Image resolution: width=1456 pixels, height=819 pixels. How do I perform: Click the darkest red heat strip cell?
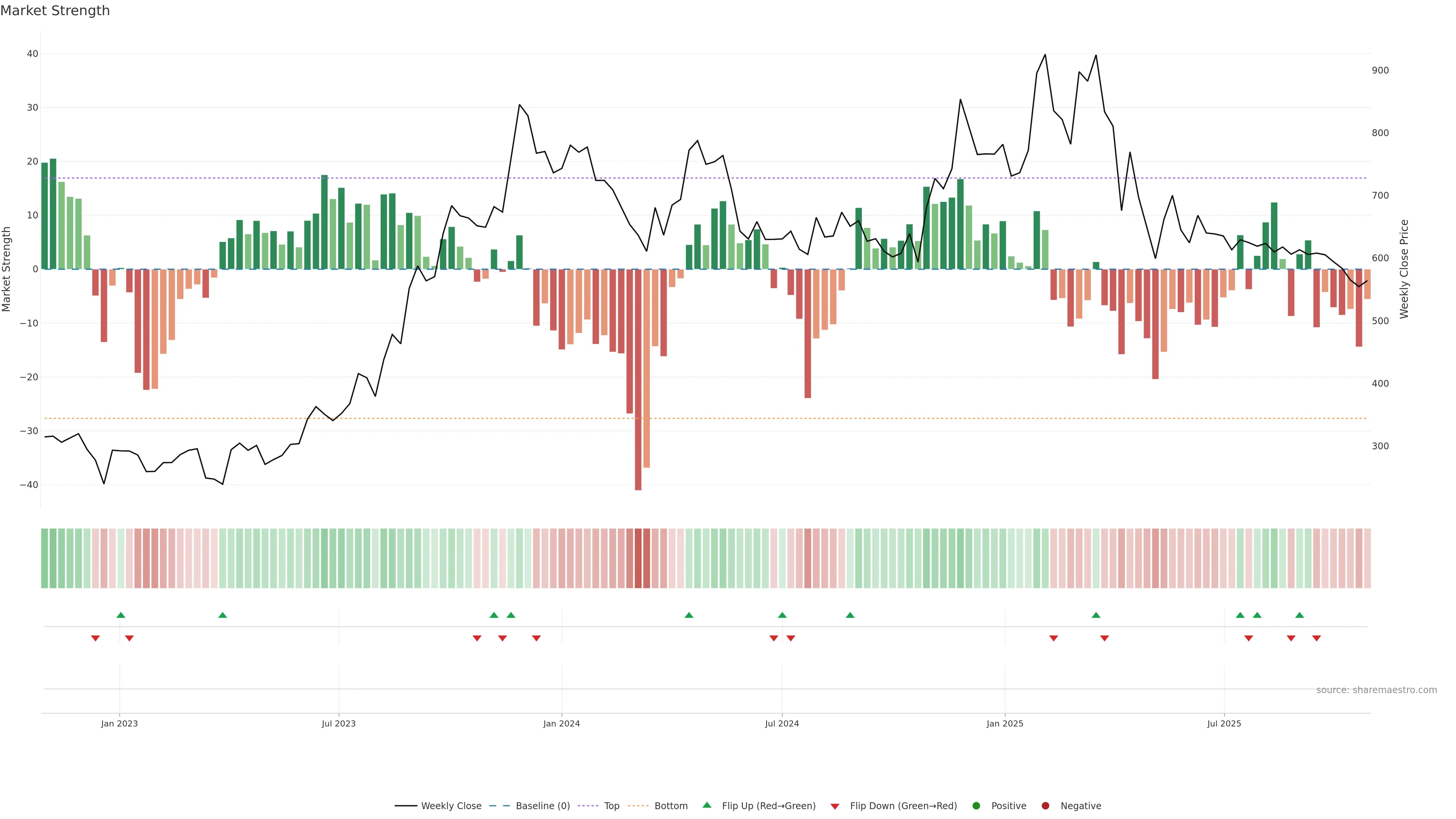click(638, 558)
